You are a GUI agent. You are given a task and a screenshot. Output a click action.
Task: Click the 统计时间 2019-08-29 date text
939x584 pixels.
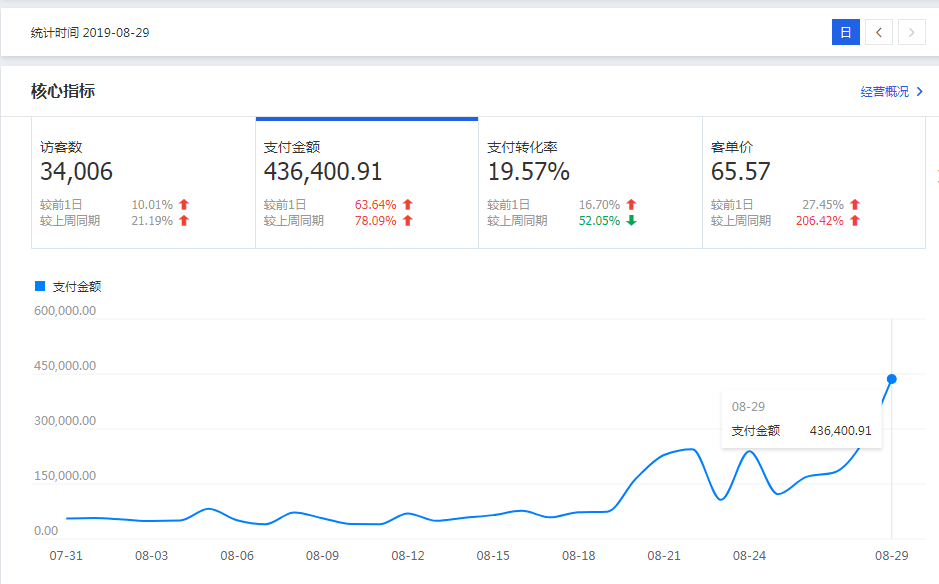click(90, 33)
